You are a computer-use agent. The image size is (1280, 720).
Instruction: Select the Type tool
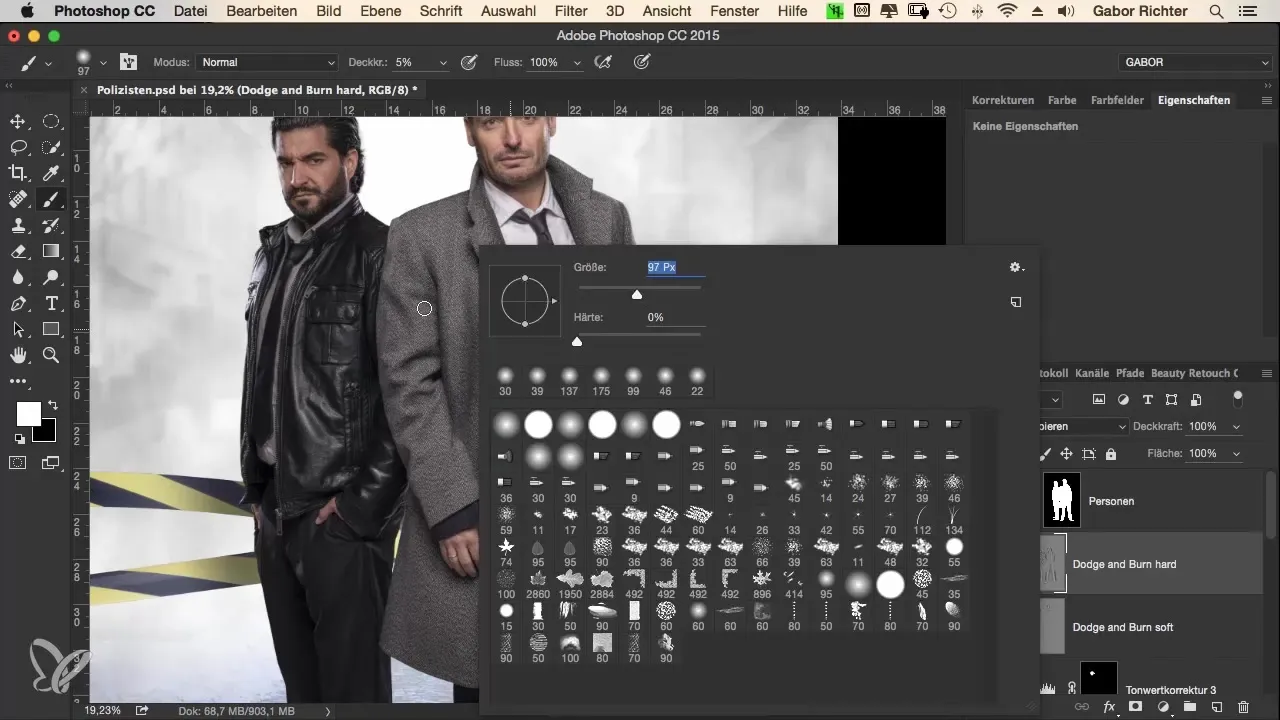coord(52,303)
